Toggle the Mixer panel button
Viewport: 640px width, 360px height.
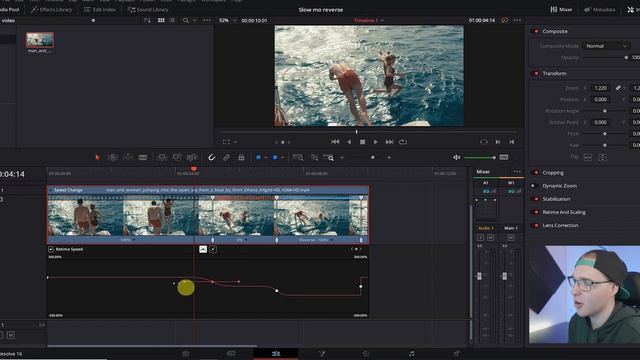tap(561, 9)
